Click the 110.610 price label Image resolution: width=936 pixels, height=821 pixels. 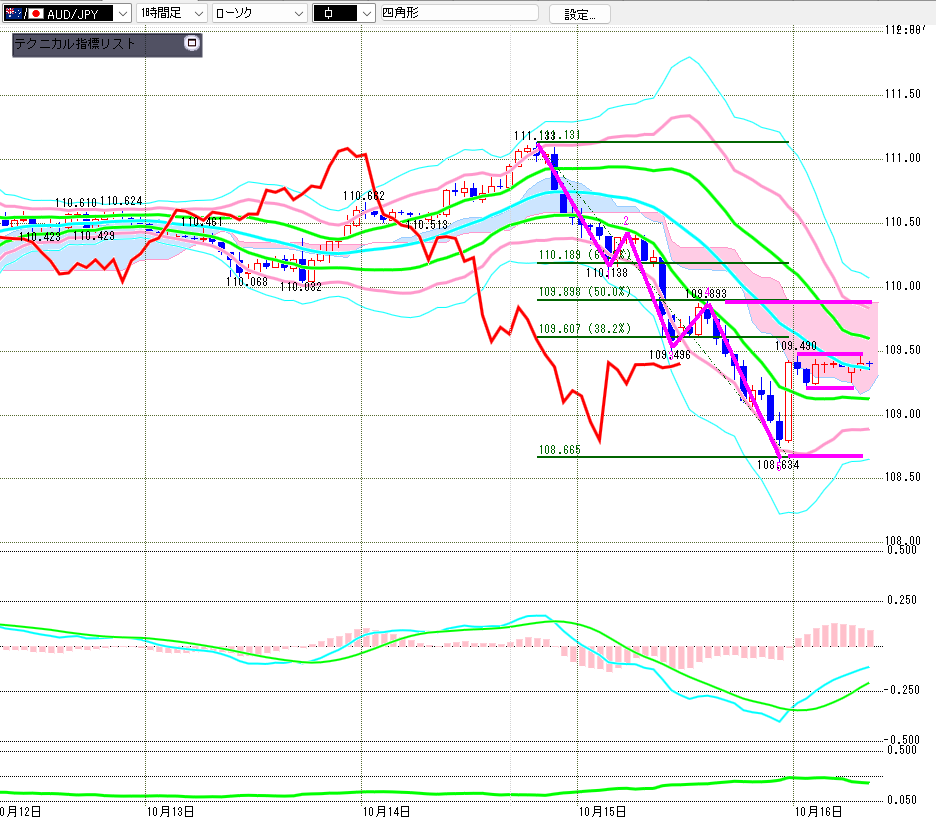(76, 203)
